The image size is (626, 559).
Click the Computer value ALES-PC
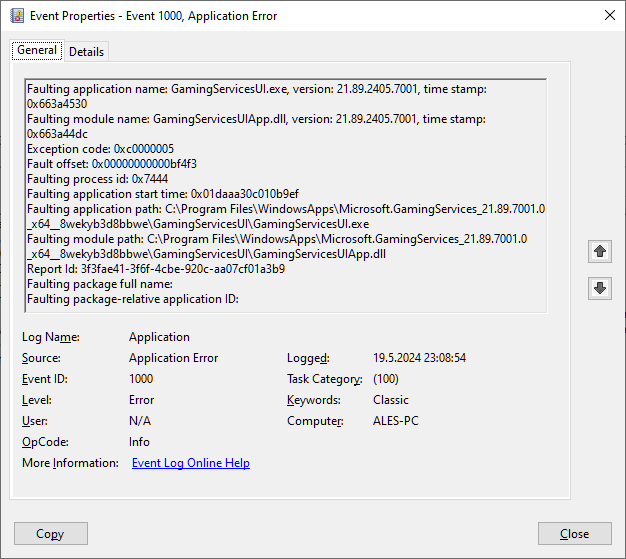click(396, 421)
